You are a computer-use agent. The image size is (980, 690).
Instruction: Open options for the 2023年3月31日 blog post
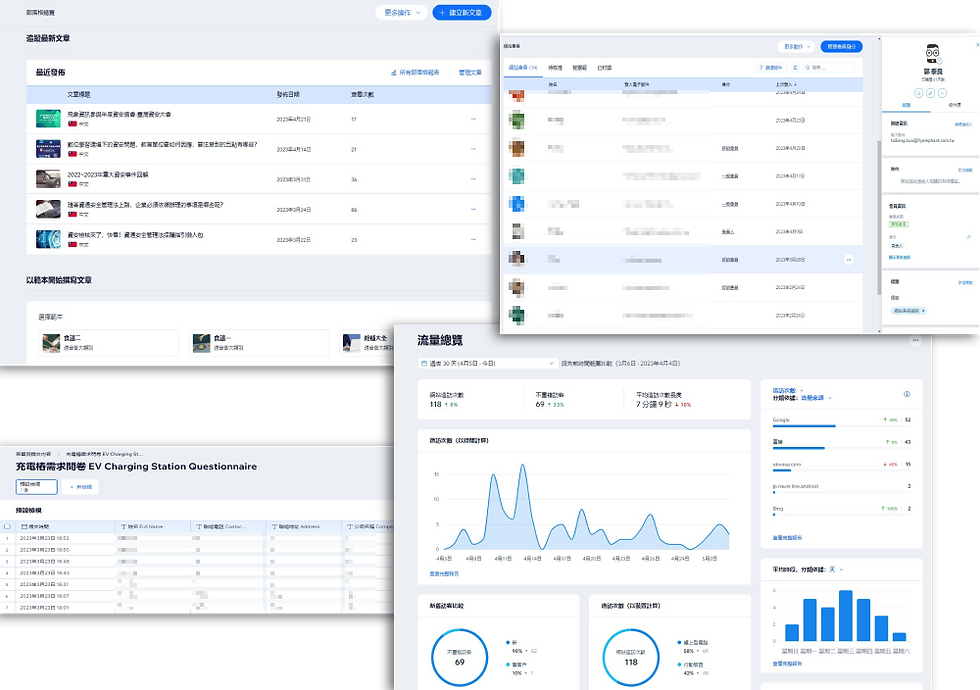473,179
